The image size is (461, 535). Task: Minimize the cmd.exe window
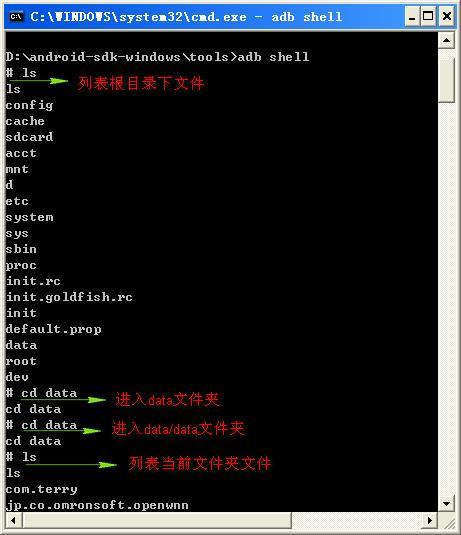(412, 16)
